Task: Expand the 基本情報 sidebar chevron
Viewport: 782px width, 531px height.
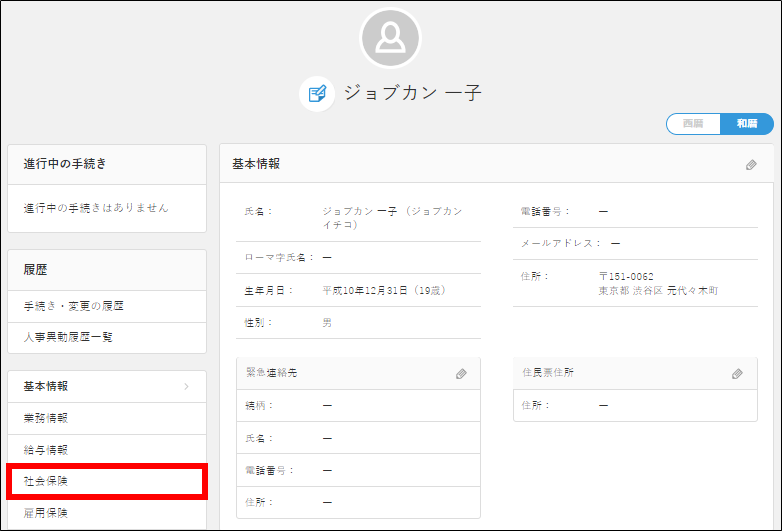Action: [186, 386]
